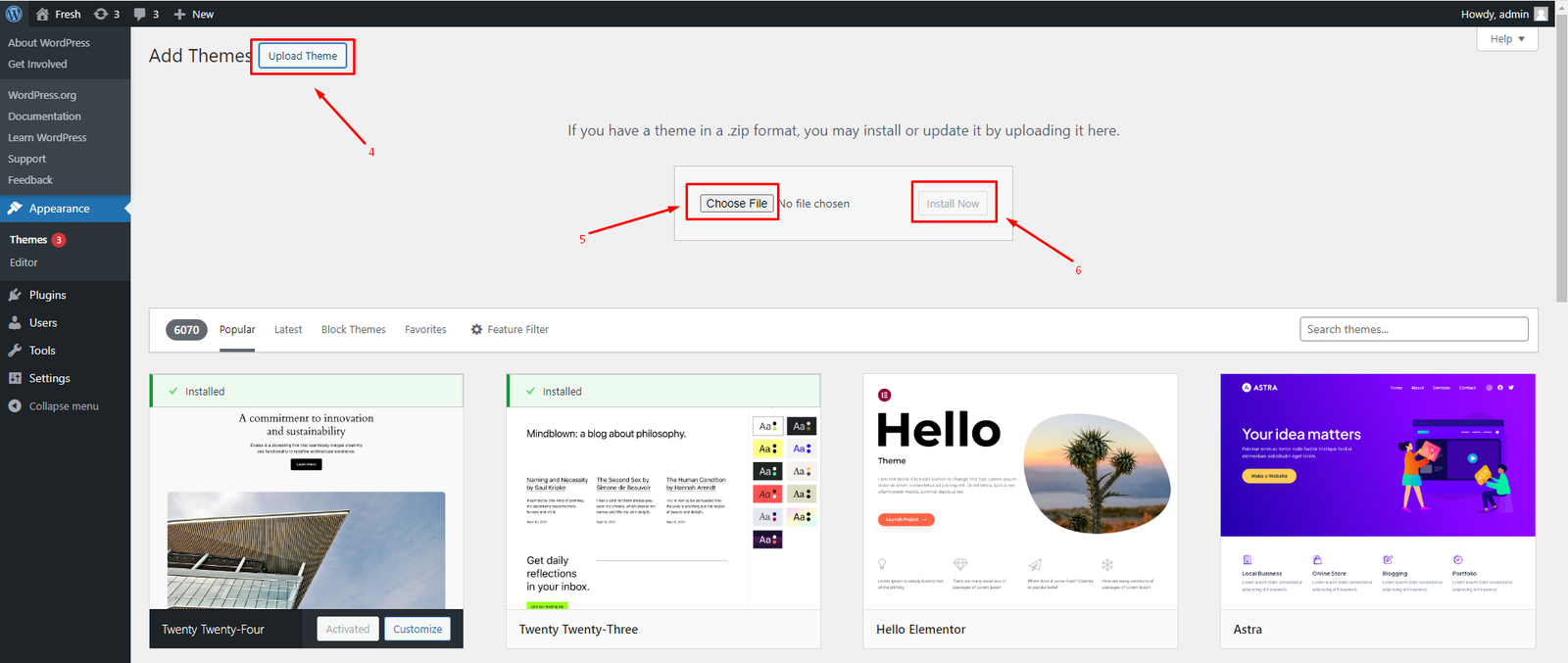This screenshot has height=663, width=1568.
Task: Open the Settings sidebar menu
Action: (49, 378)
